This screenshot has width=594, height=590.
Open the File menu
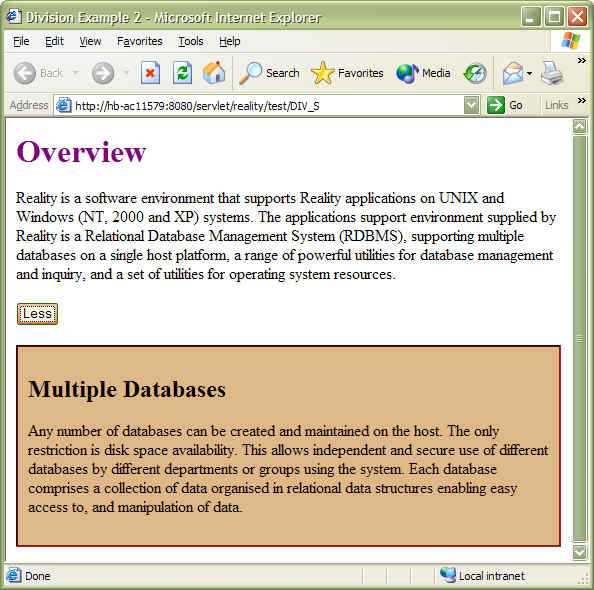pos(21,41)
